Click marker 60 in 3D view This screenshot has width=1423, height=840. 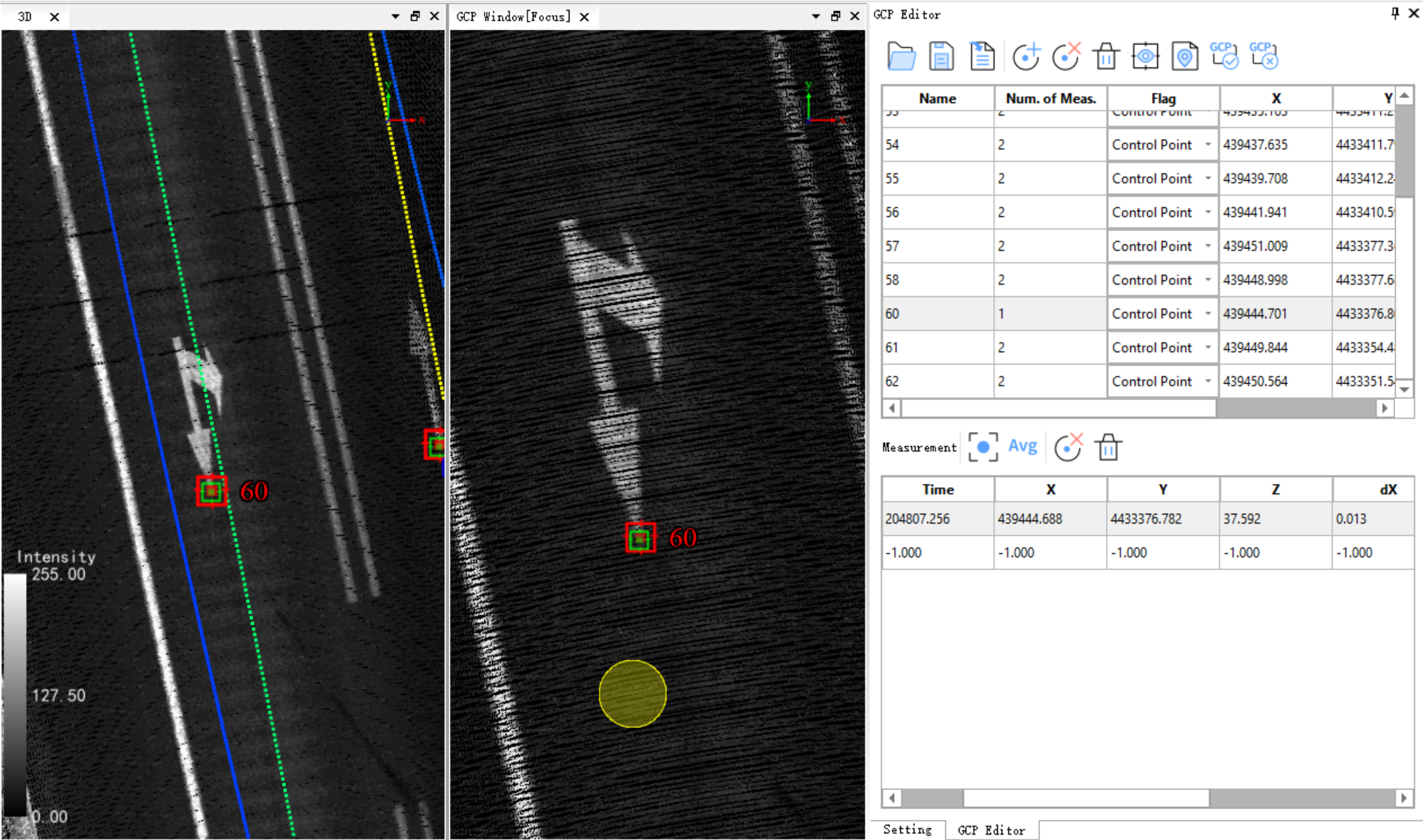(x=212, y=491)
